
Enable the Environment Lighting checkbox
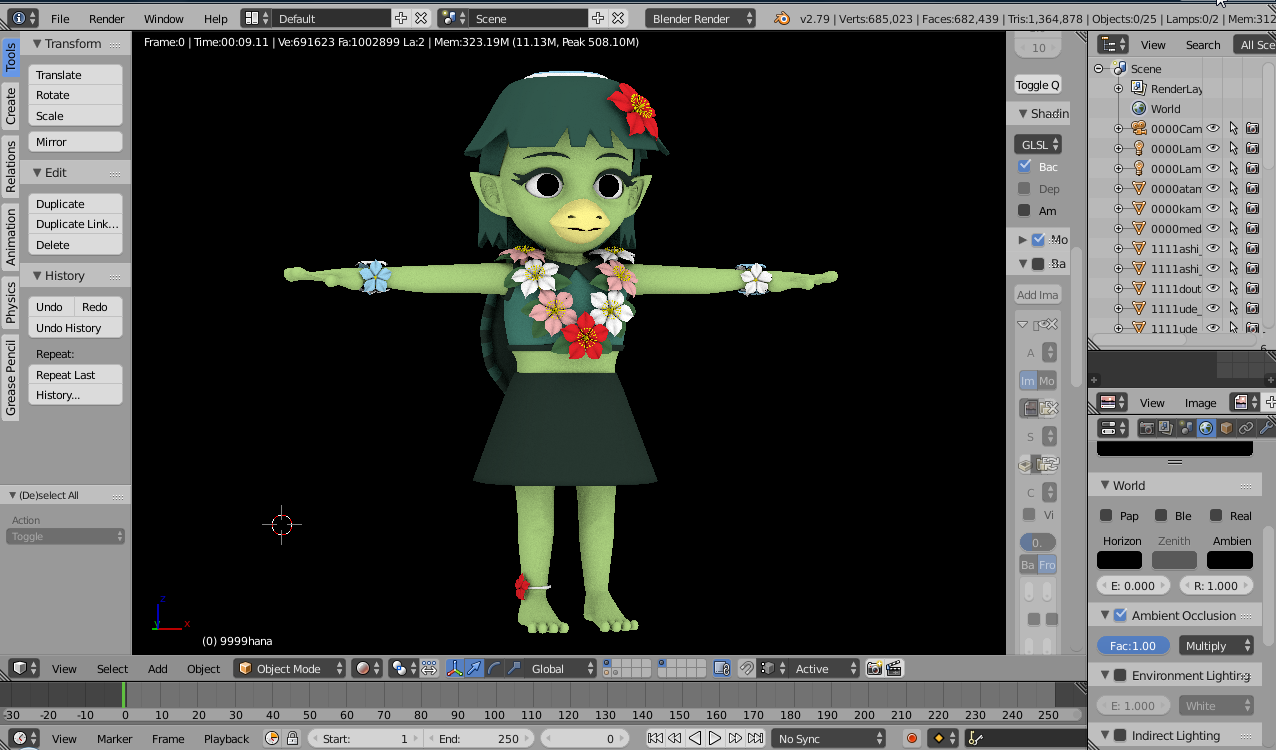(x=1120, y=675)
